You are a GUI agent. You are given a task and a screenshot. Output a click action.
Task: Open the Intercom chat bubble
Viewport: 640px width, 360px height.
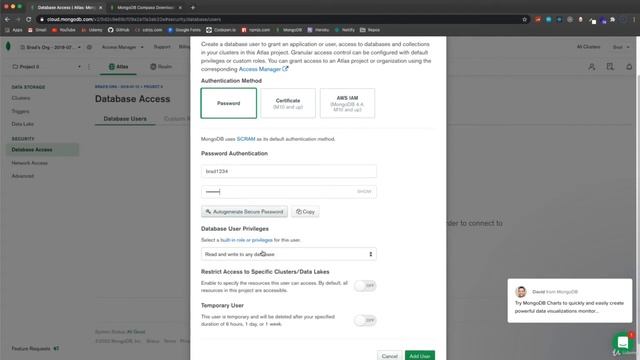click(623, 342)
